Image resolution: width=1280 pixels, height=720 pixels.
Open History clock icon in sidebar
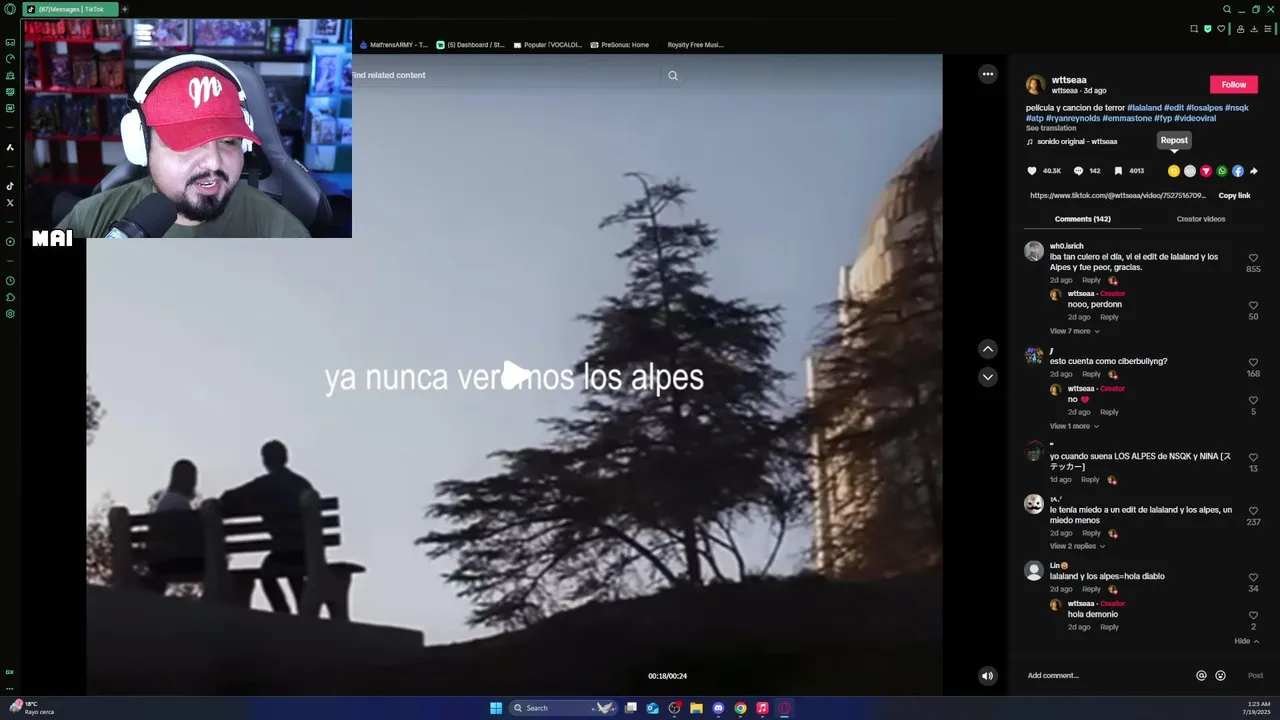[10, 281]
